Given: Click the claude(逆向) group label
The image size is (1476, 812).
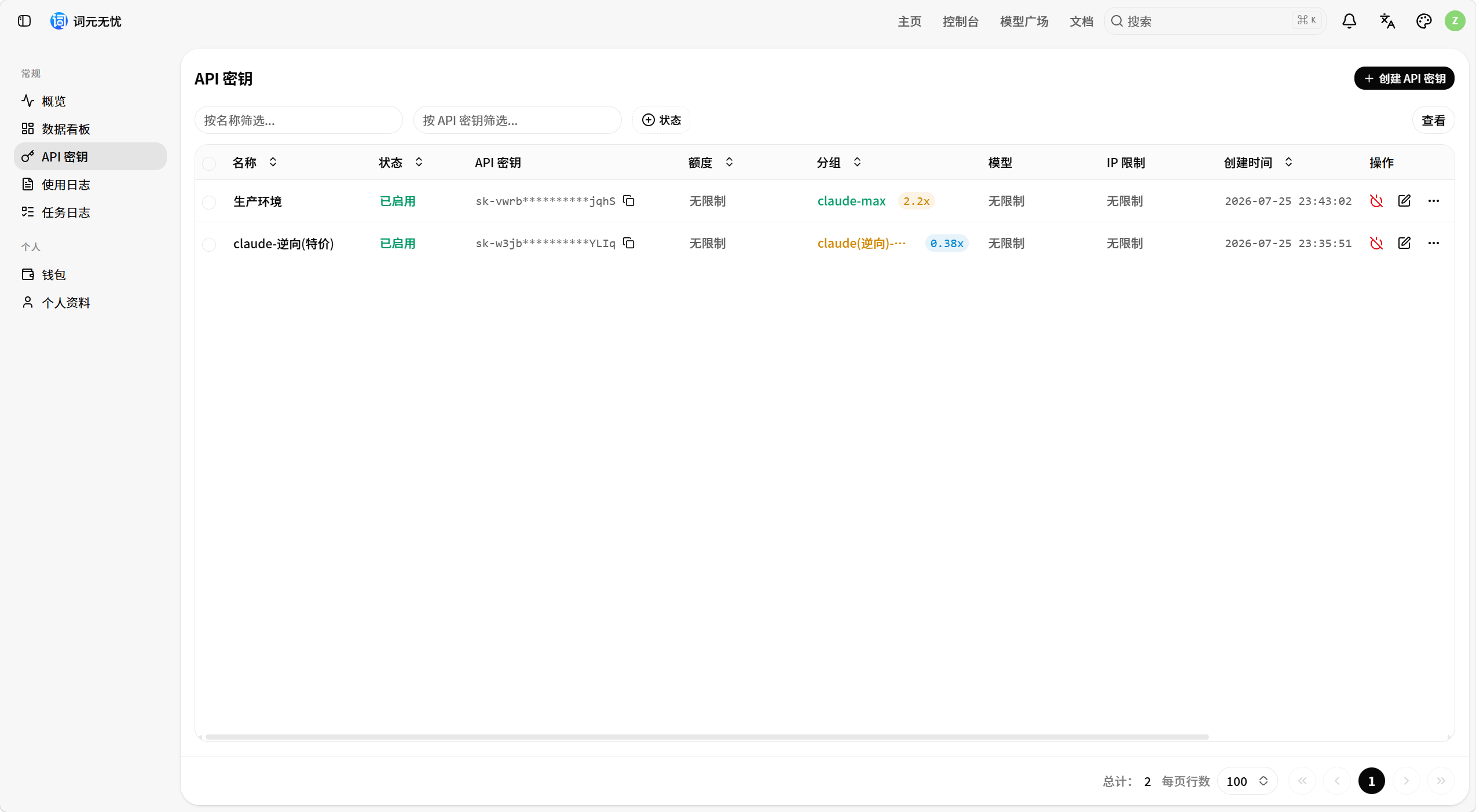Looking at the screenshot, I should pyautogui.click(x=862, y=243).
